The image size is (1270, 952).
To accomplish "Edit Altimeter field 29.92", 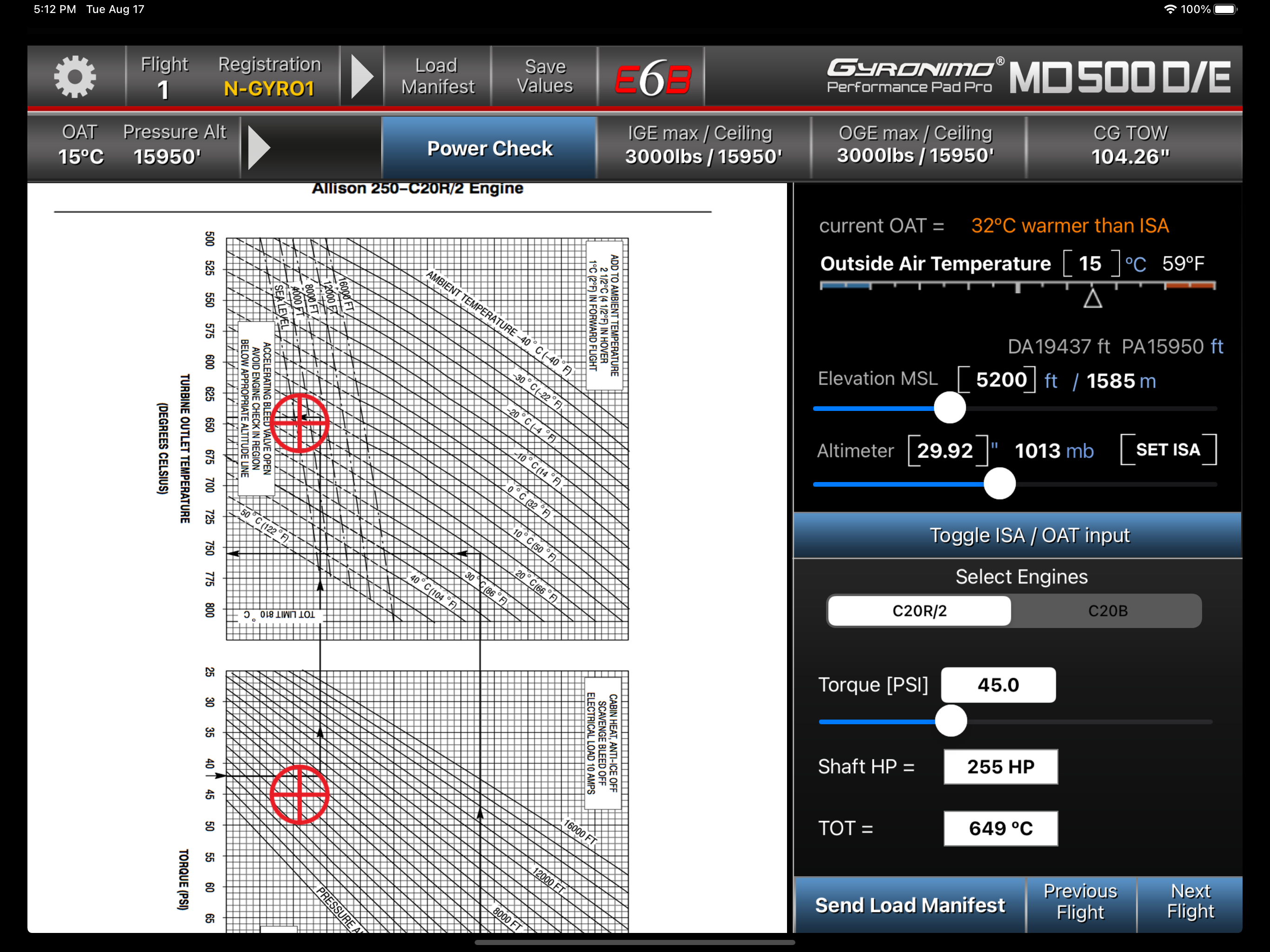I will tap(948, 451).
